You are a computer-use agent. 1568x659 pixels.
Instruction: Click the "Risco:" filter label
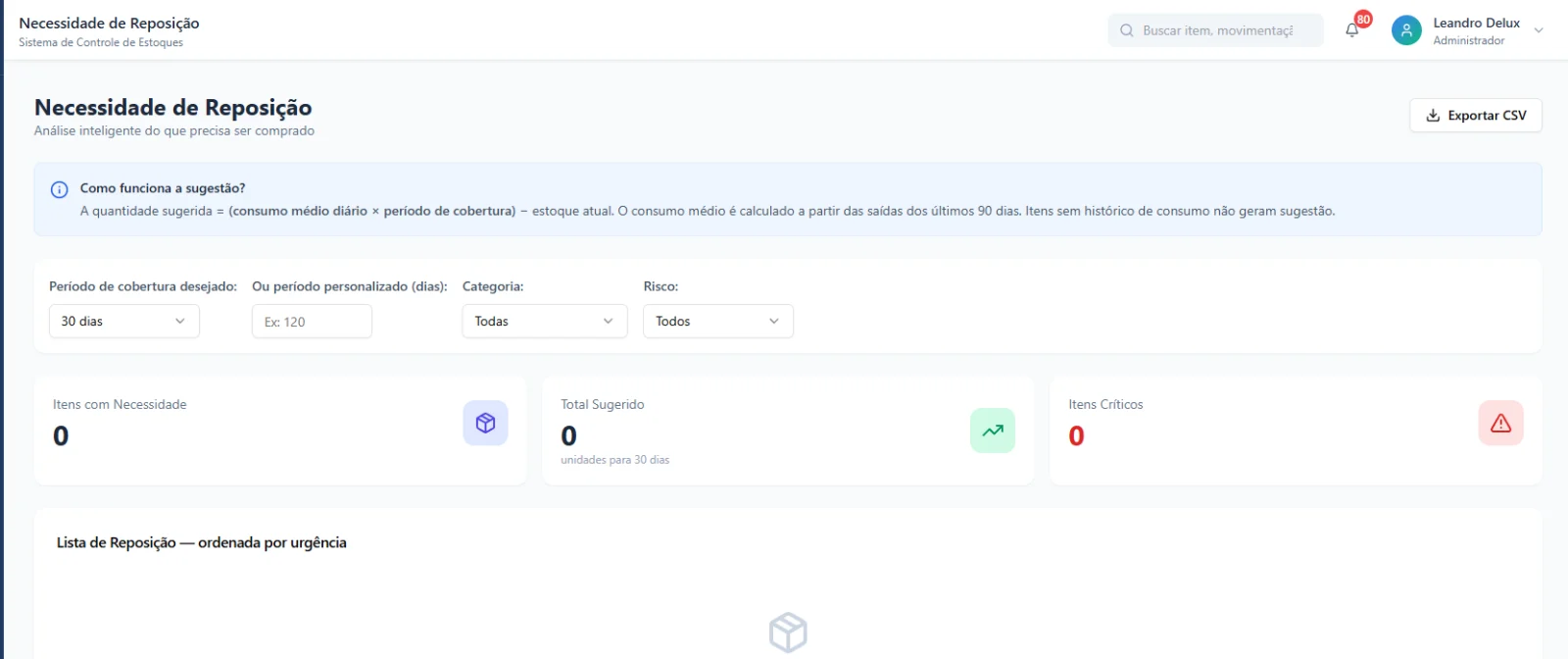click(661, 286)
